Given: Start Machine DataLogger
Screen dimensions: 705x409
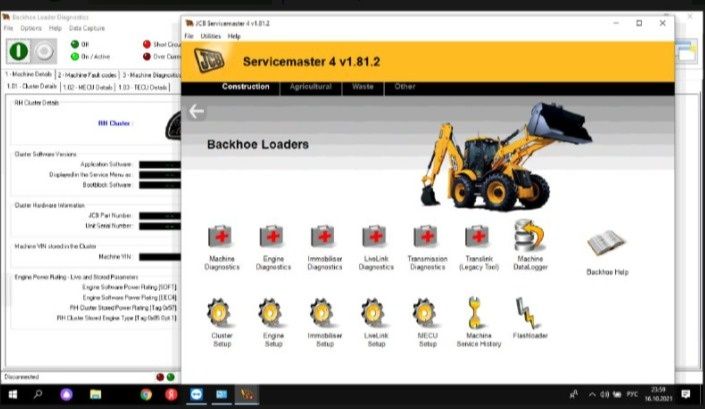Looking at the screenshot, I should point(530,245).
